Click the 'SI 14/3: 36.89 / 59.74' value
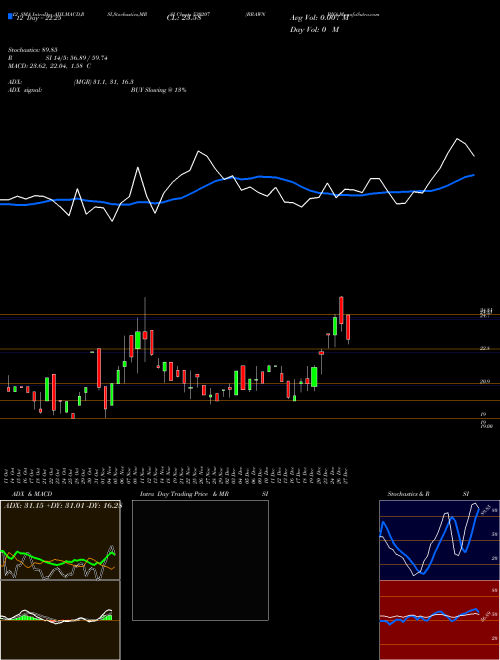500x660 pixels. click(x=77, y=58)
